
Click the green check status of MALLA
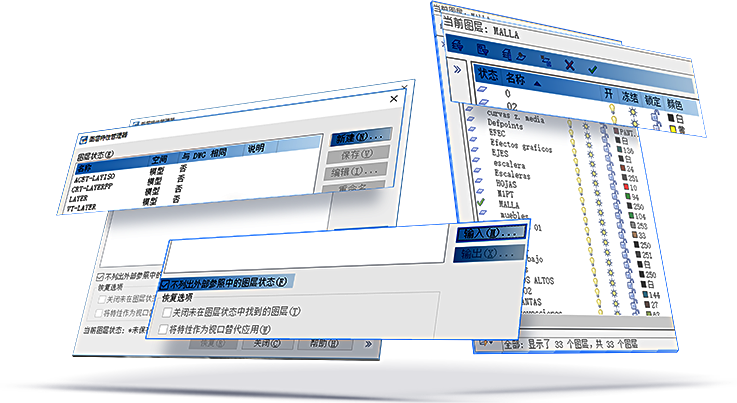point(480,202)
